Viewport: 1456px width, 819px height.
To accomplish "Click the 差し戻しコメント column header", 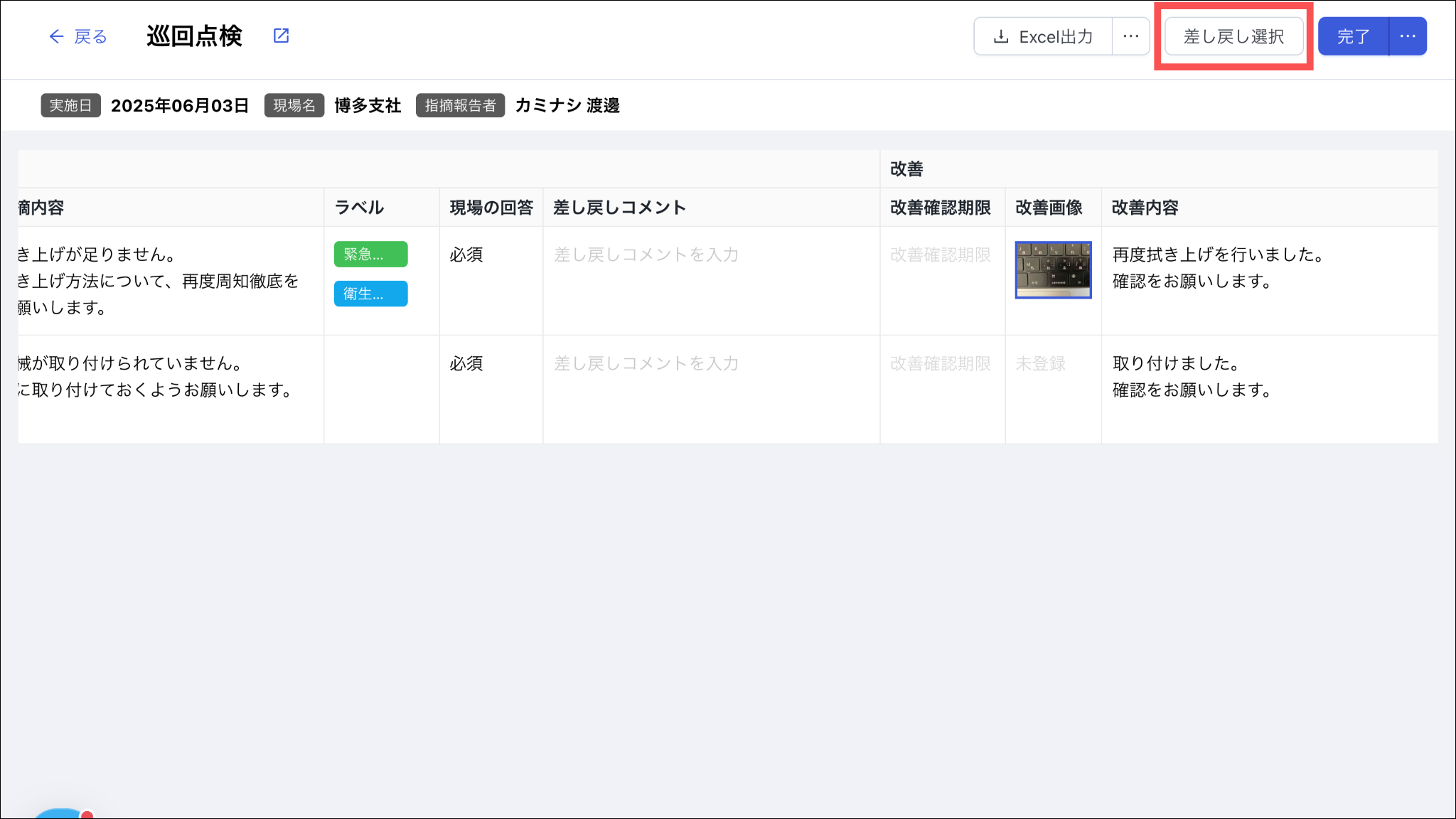I will 619,208.
